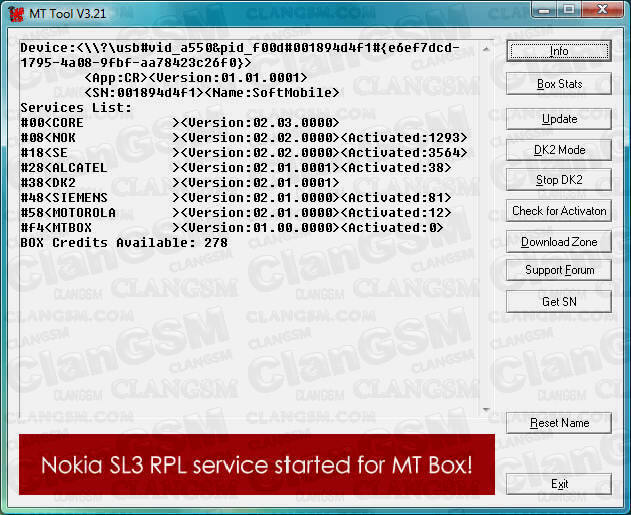Click the Device: usb path line
Screen dimensions: 631x515
[240, 55]
